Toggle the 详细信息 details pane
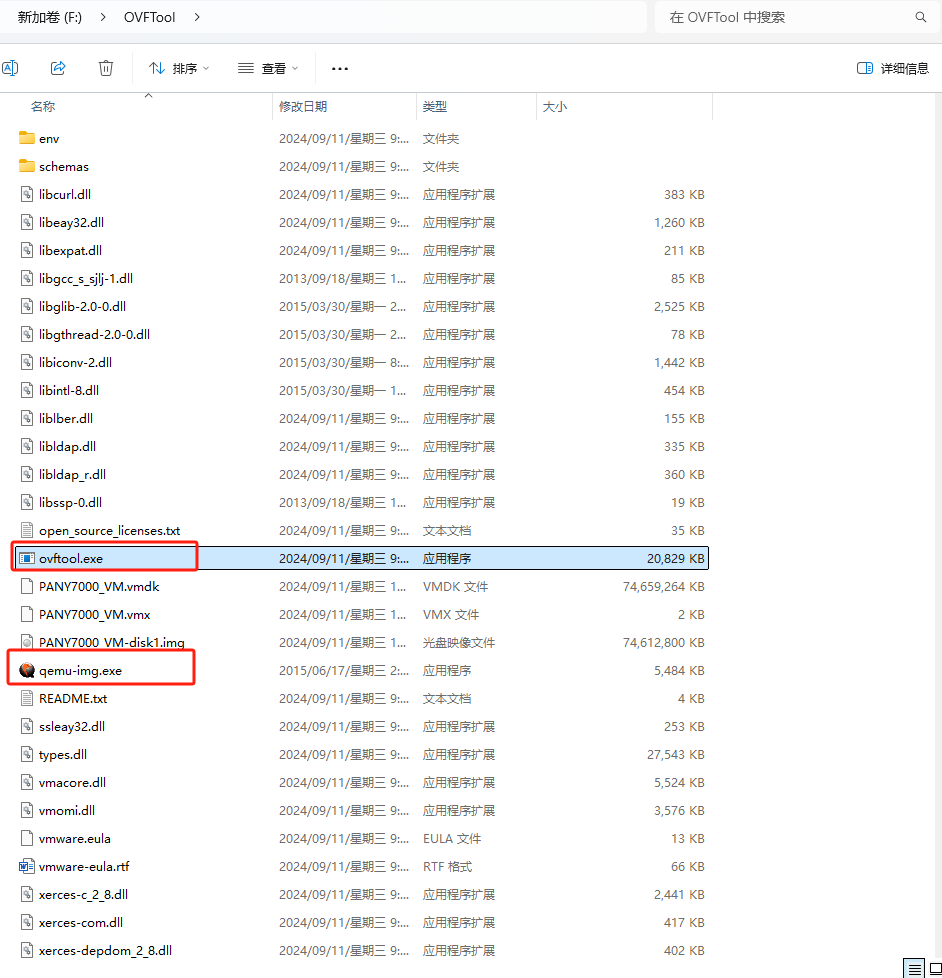This screenshot has height=978, width=942. tap(892, 68)
